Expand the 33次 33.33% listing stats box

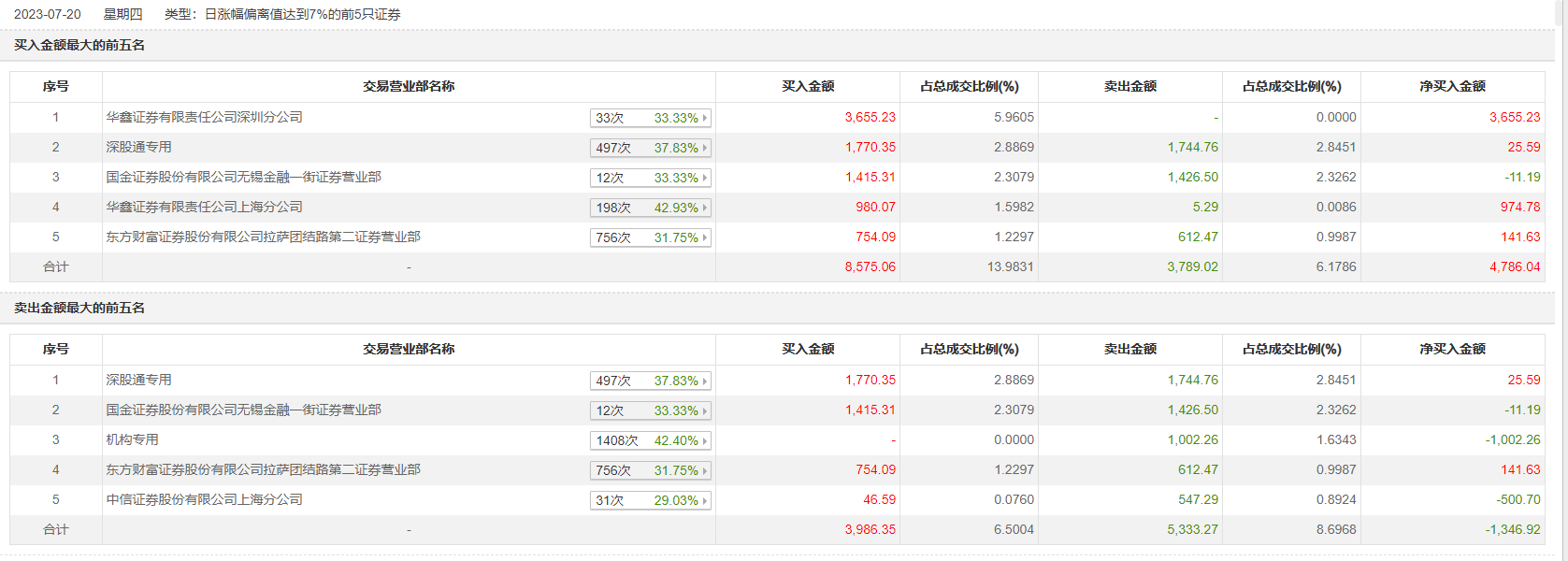[x=650, y=118]
